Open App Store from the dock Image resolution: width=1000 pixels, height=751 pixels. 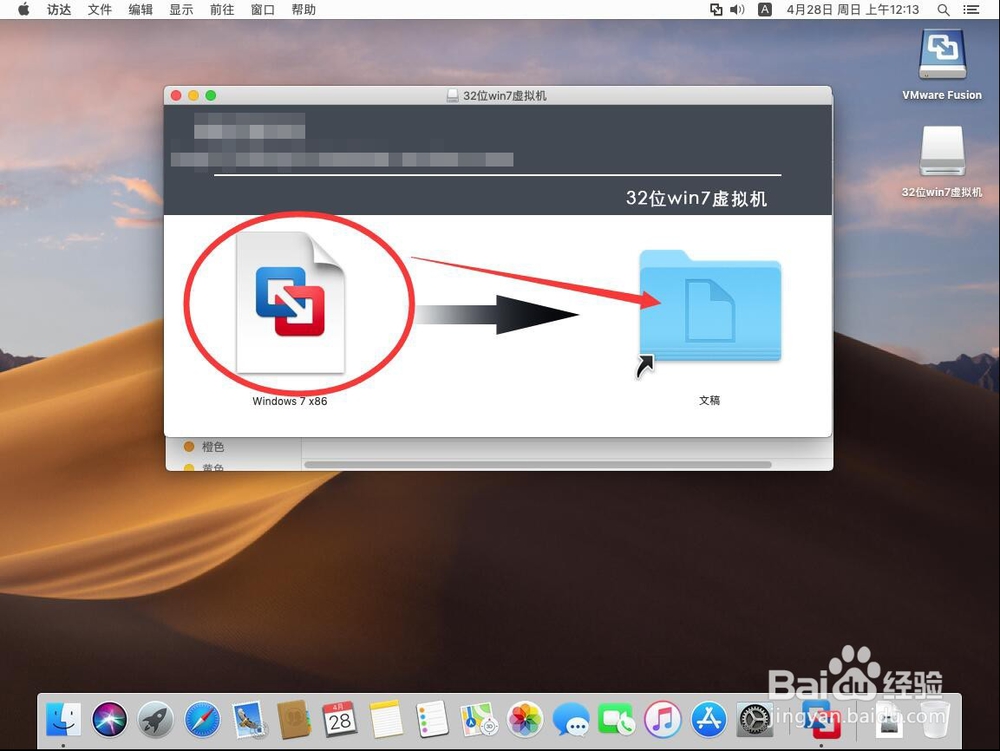point(709,720)
